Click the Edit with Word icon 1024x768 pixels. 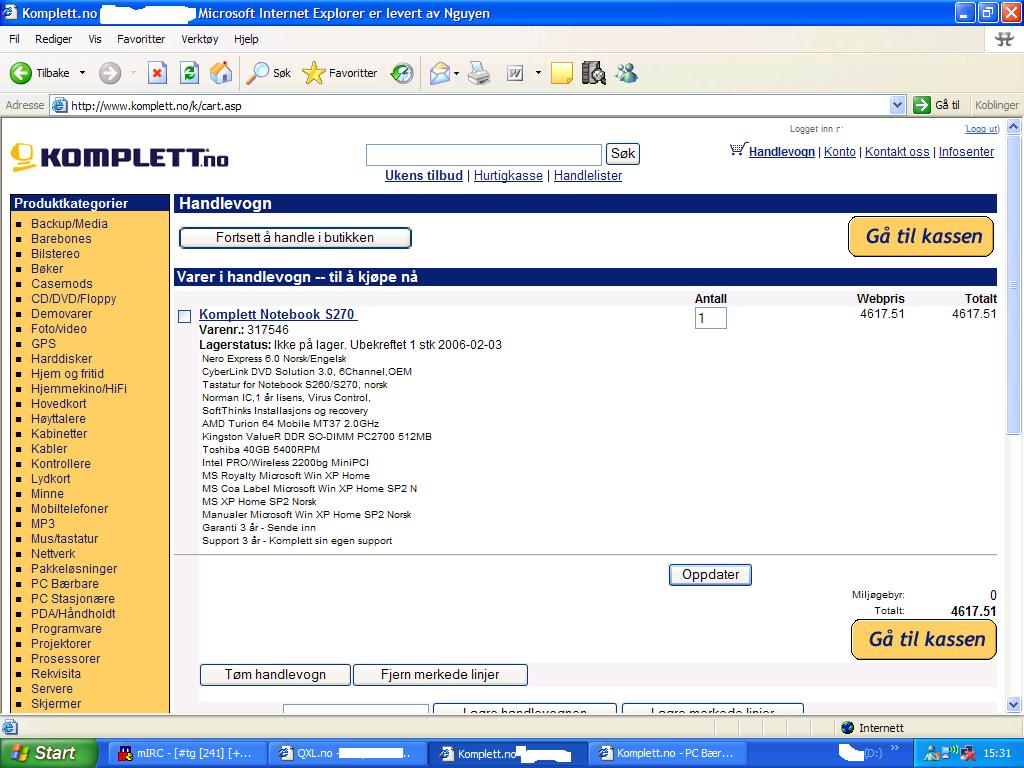tap(515, 73)
